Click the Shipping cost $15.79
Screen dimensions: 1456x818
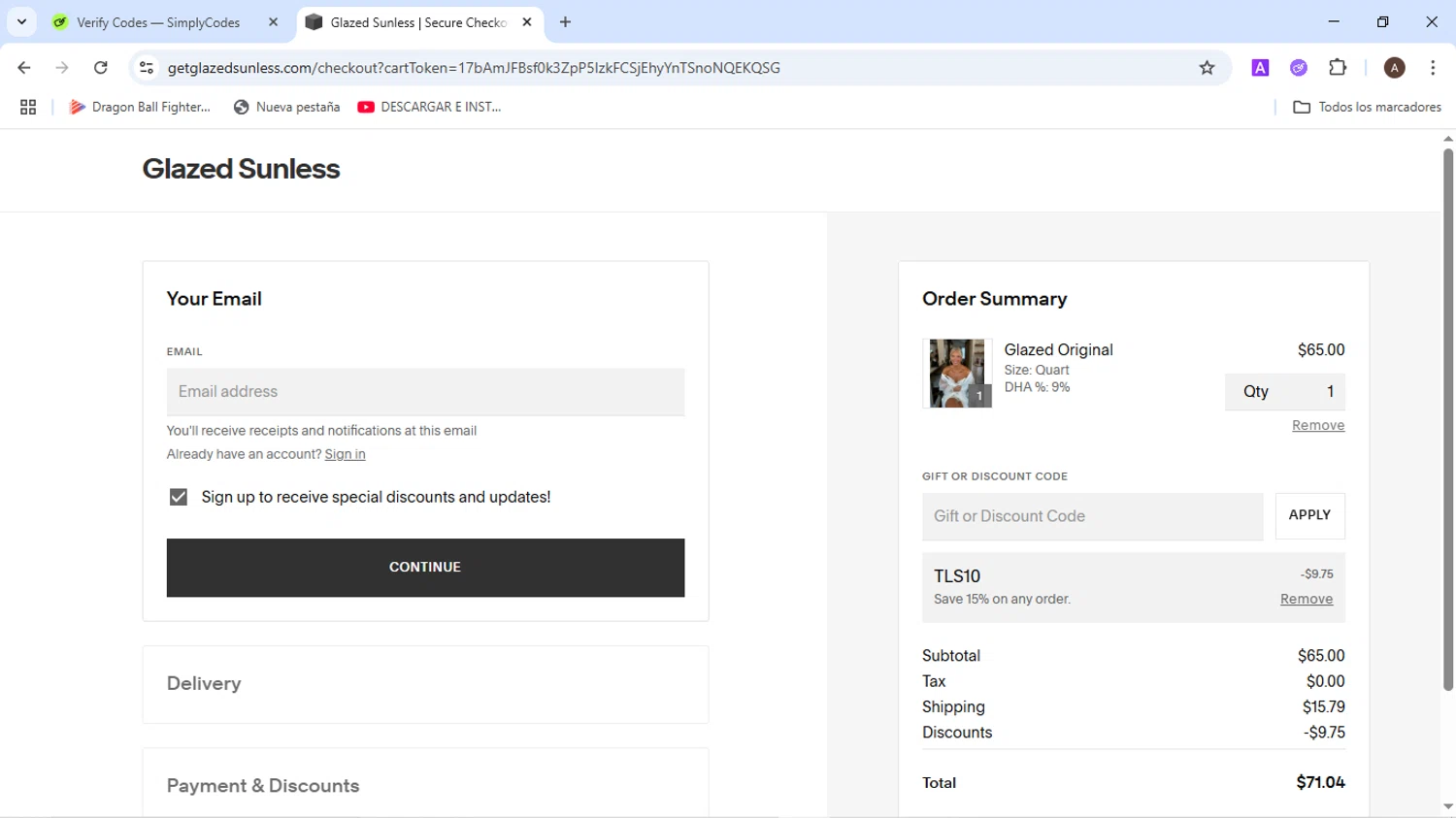[x=1324, y=707]
